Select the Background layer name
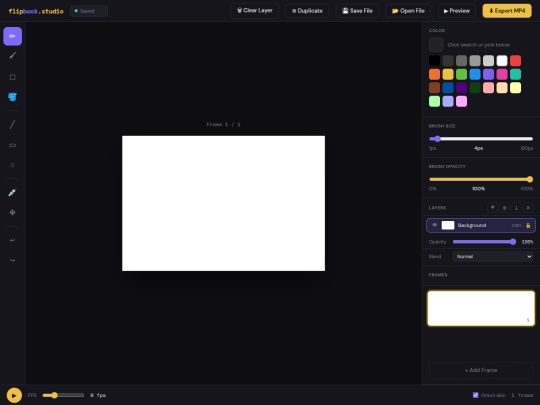 tap(472, 225)
